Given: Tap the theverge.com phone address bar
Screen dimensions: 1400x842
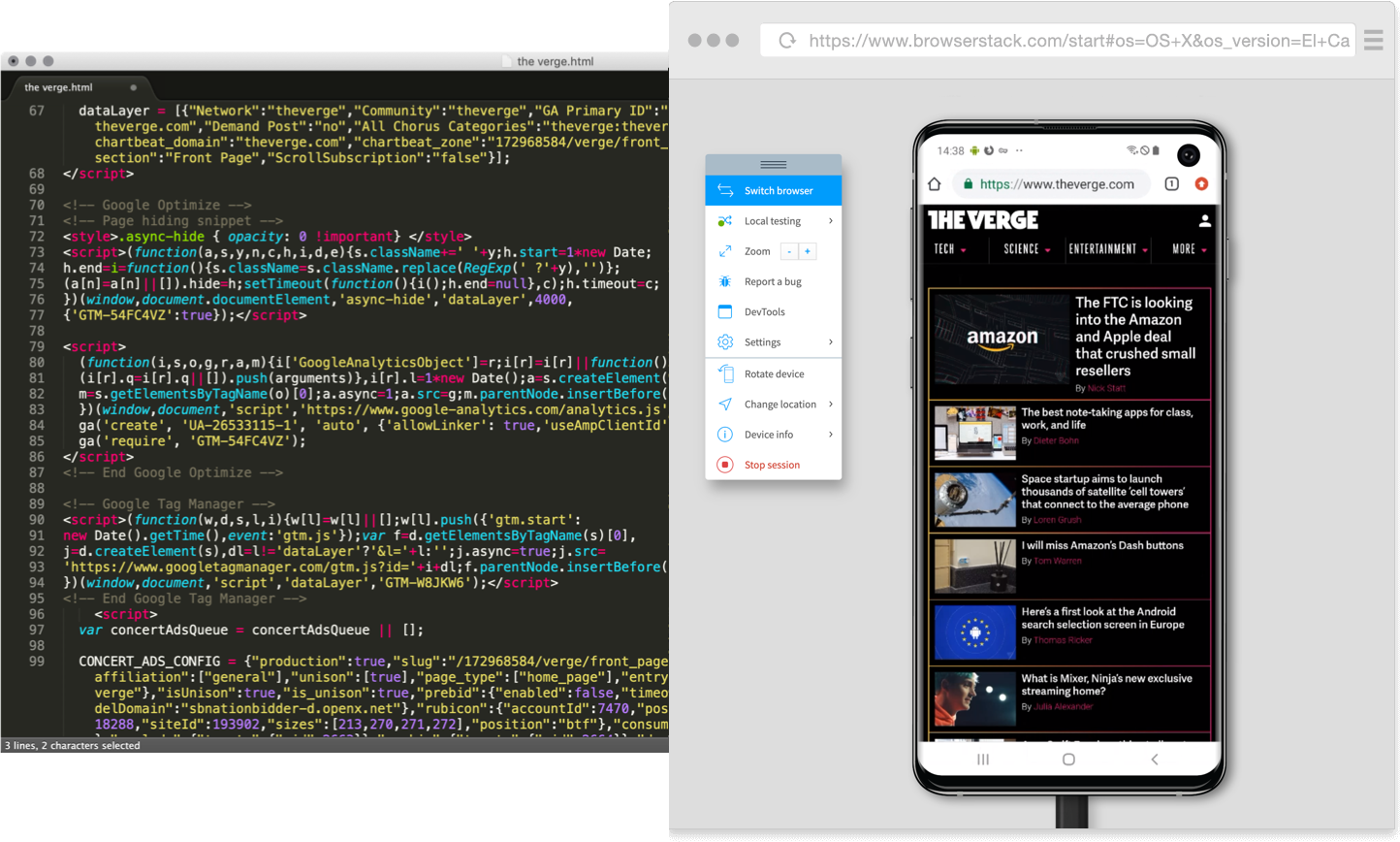Looking at the screenshot, I should point(1052,184).
